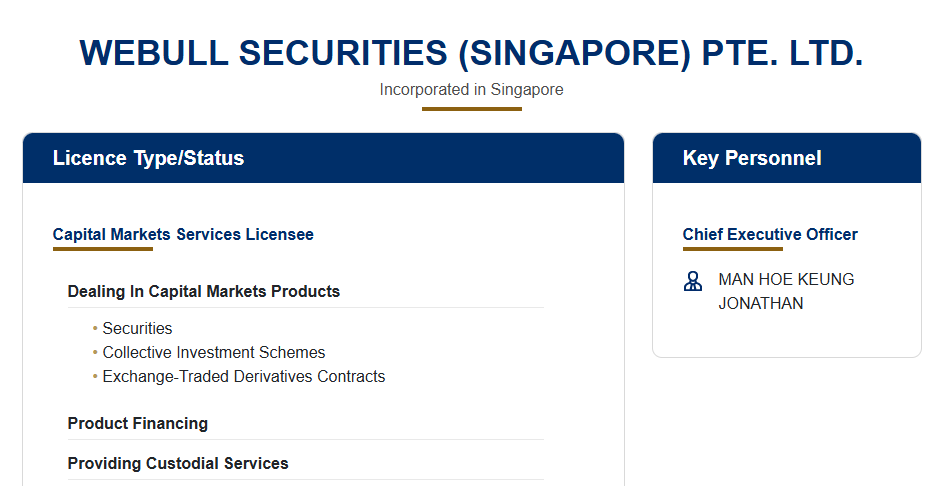Click the bullet before Exchange-Traded Derivatives Contracts

[95, 376]
